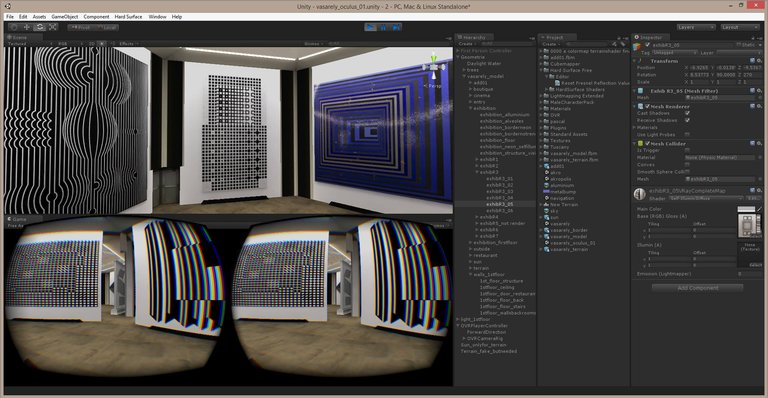Open the Transform component gear menu

pyautogui.click(x=759, y=61)
